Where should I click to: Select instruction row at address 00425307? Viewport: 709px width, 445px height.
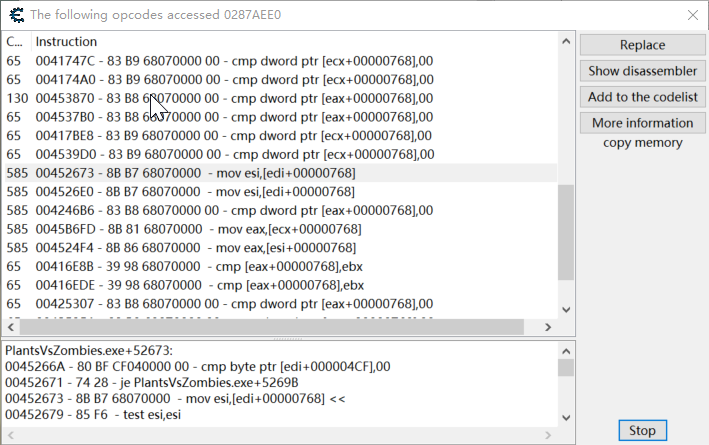[280, 303]
